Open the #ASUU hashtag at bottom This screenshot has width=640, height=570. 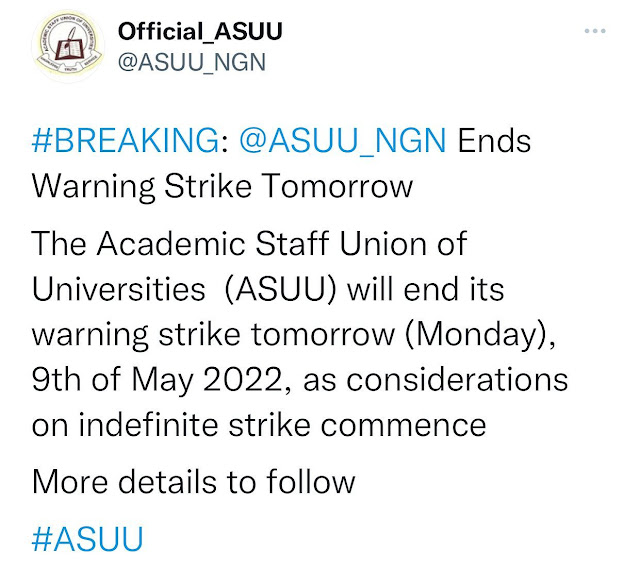click(x=87, y=539)
